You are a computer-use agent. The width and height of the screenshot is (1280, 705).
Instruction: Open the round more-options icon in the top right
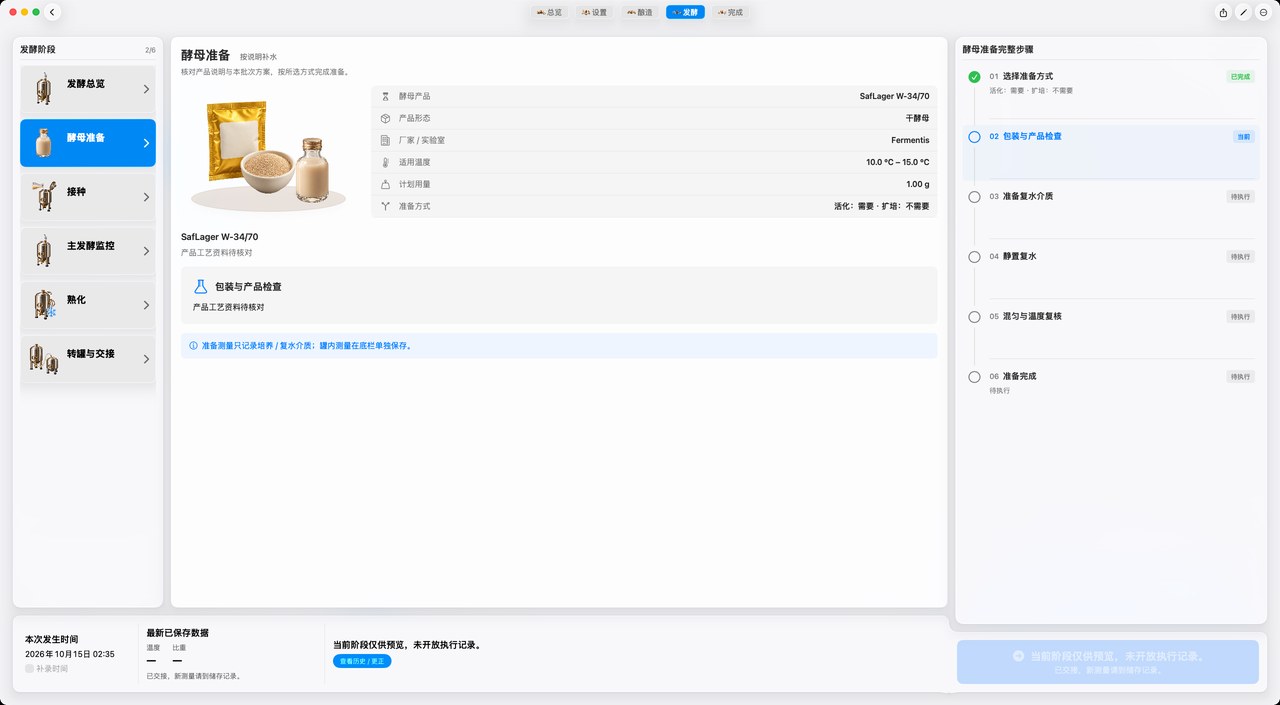tap(1263, 12)
